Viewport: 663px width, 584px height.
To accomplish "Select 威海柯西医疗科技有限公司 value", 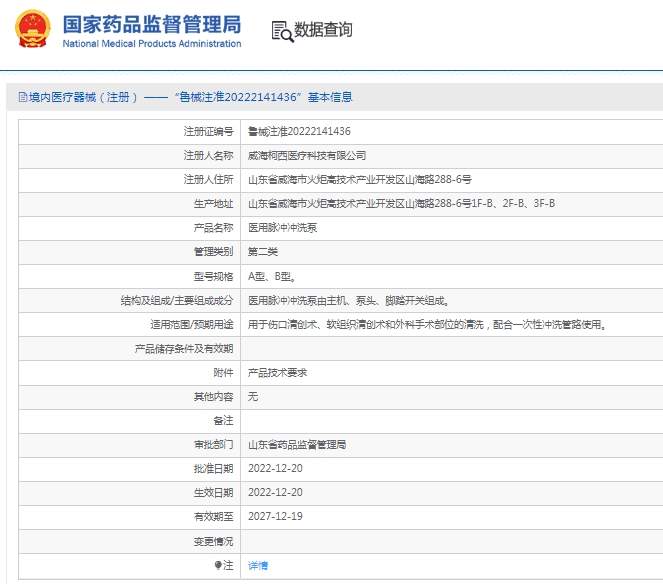I will click(x=307, y=156).
